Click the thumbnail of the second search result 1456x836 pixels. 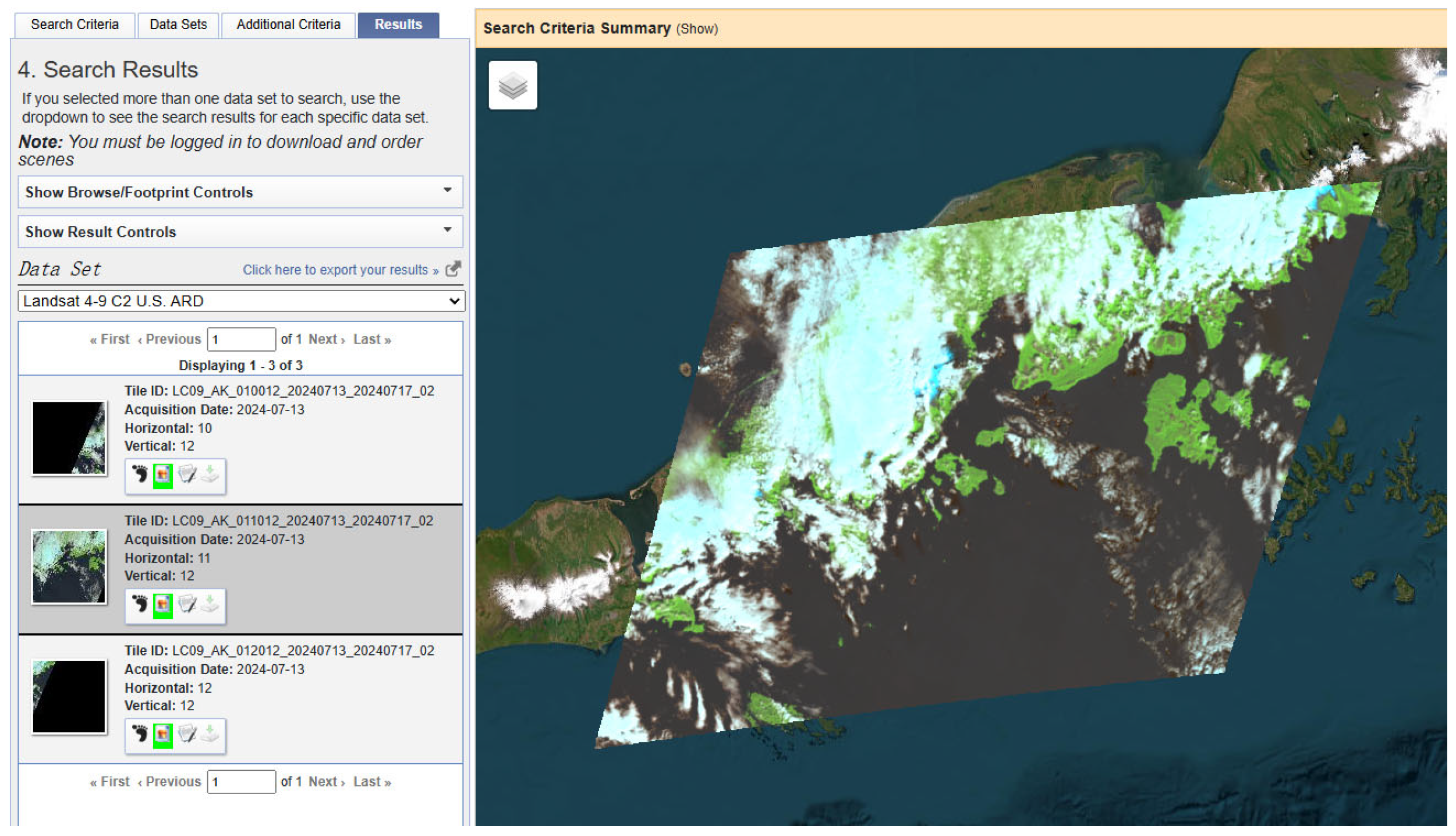click(x=69, y=566)
